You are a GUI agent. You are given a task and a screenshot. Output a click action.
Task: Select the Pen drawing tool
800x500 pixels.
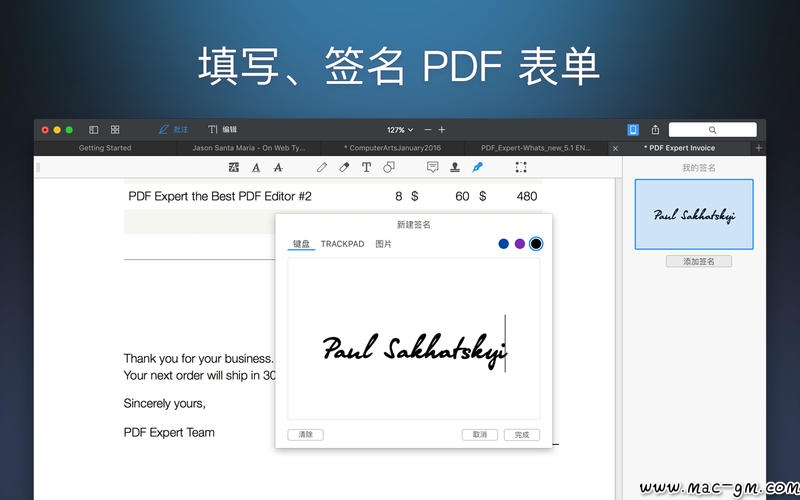coord(321,167)
